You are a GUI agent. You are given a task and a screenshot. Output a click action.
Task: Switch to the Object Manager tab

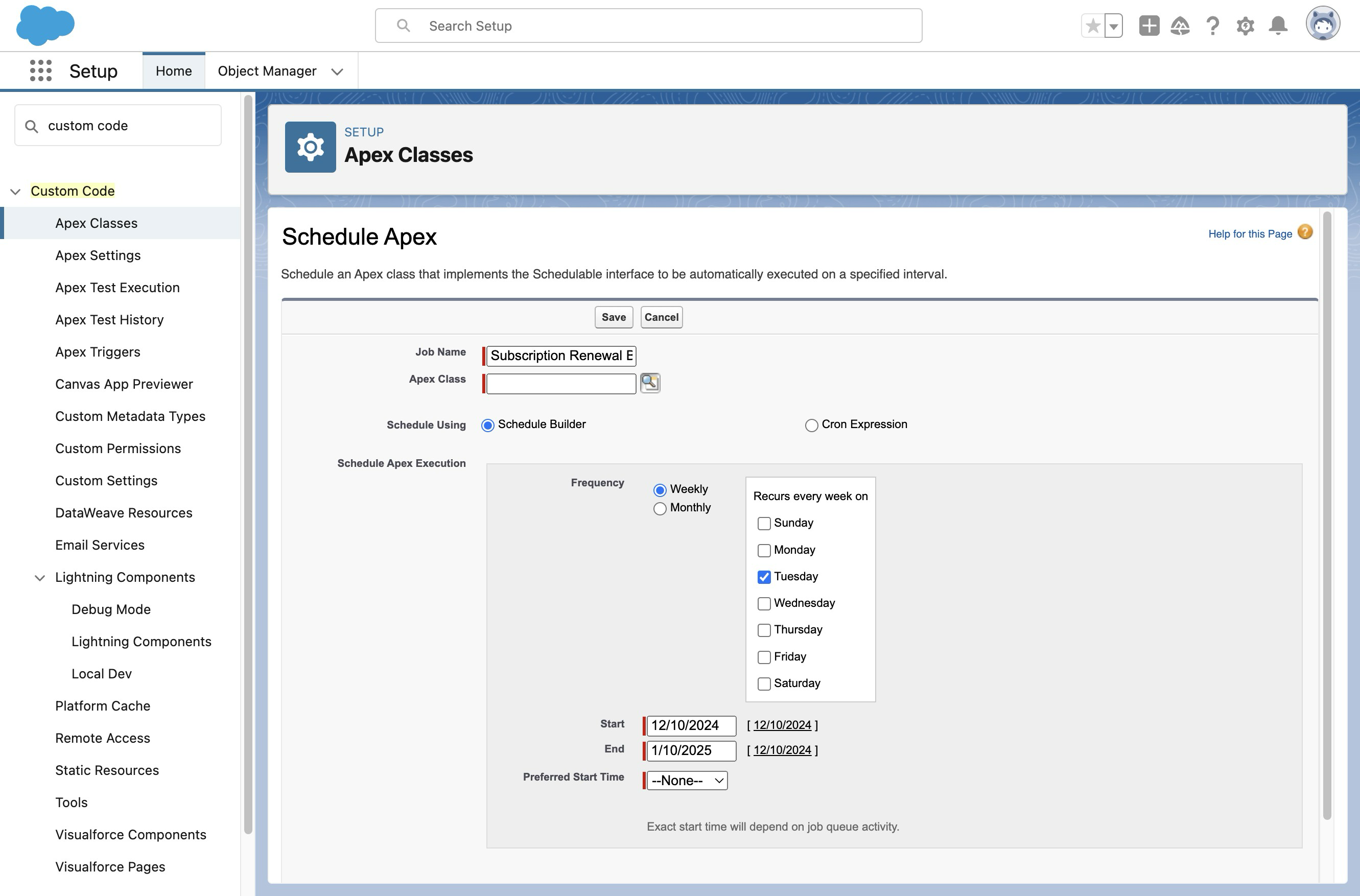pos(267,71)
